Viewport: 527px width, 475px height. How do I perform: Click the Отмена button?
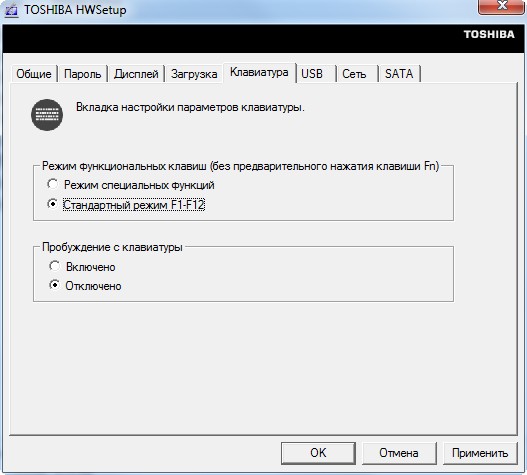[x=399, y=453]
